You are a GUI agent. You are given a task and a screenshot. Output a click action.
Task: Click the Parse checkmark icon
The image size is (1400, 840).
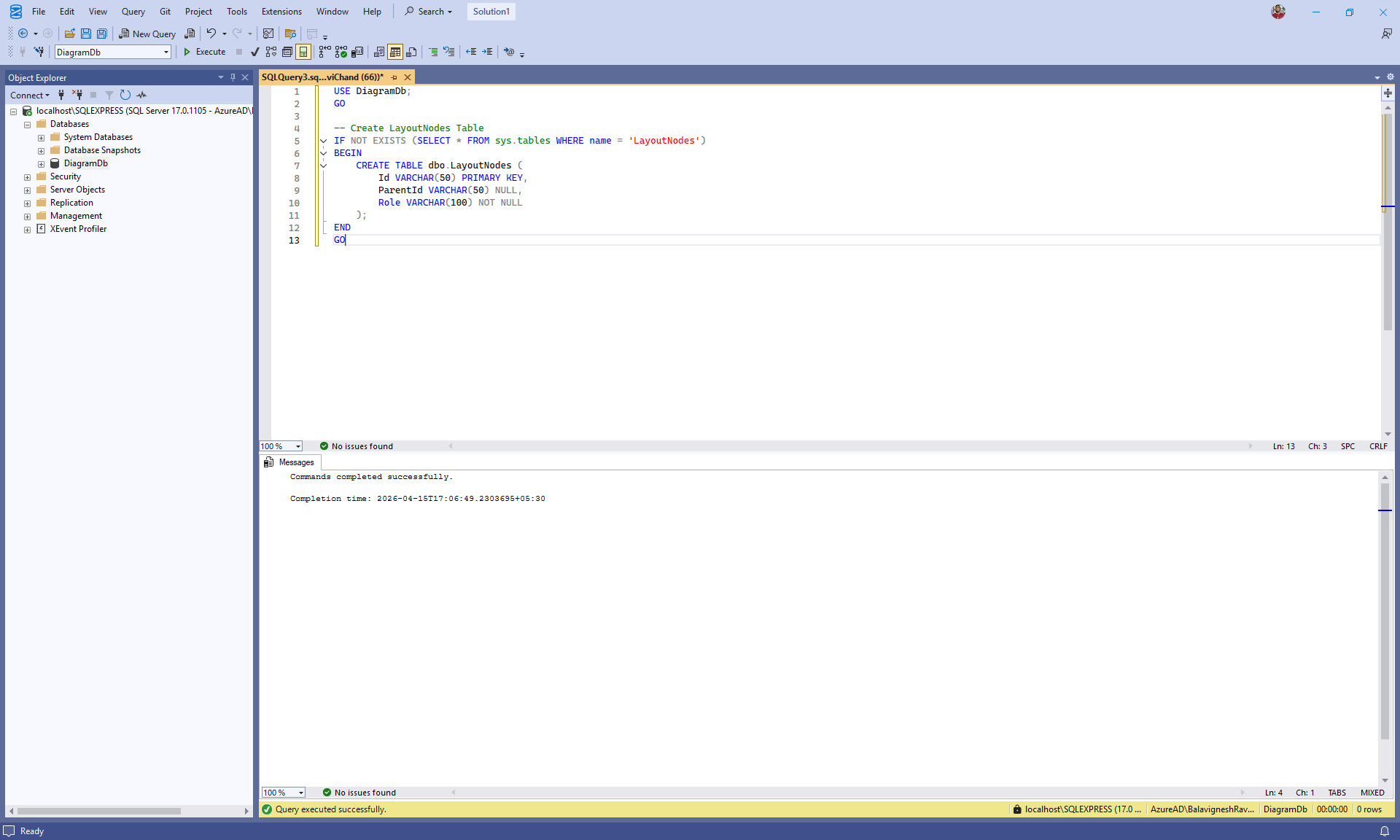pyautogui.click(x=254, y=52)
